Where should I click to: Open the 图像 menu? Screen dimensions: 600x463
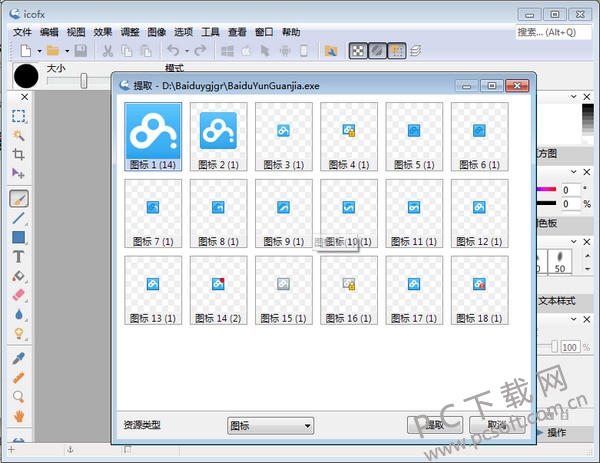(157, 32)
